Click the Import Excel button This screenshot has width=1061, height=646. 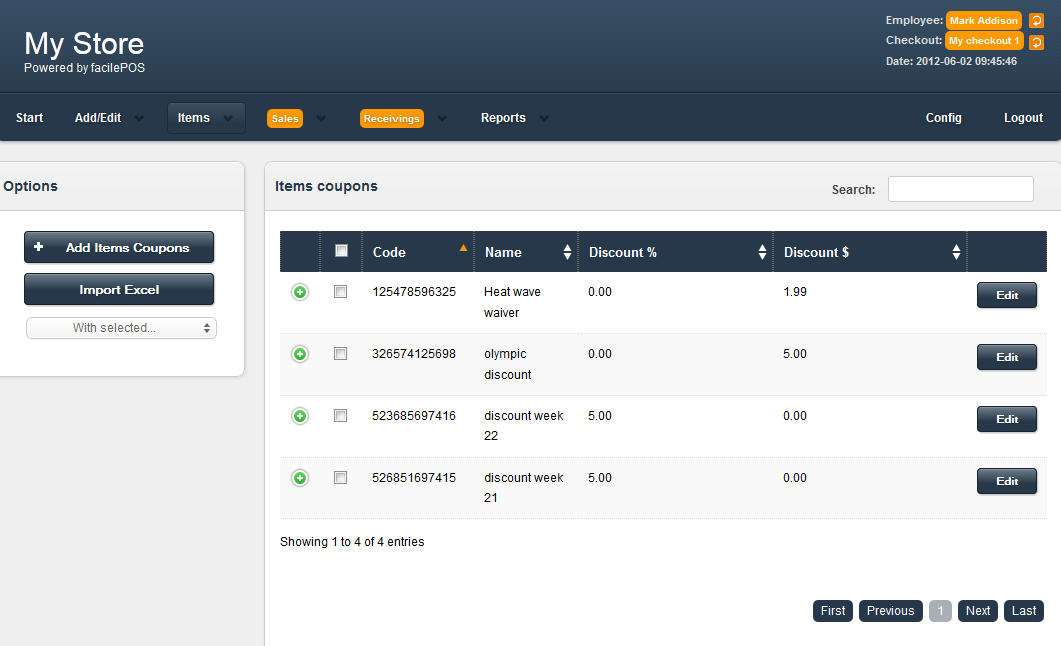(x=119, y=290)
